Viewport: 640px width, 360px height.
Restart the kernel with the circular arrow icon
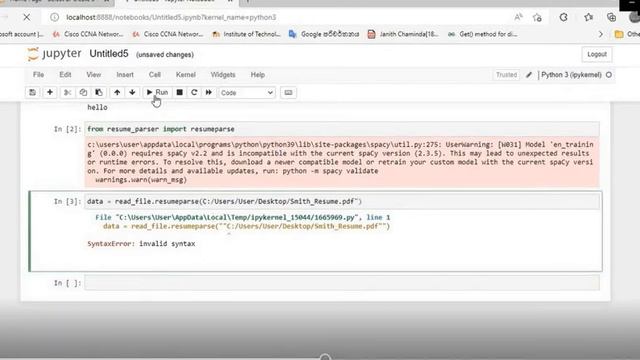click(194, 93)
